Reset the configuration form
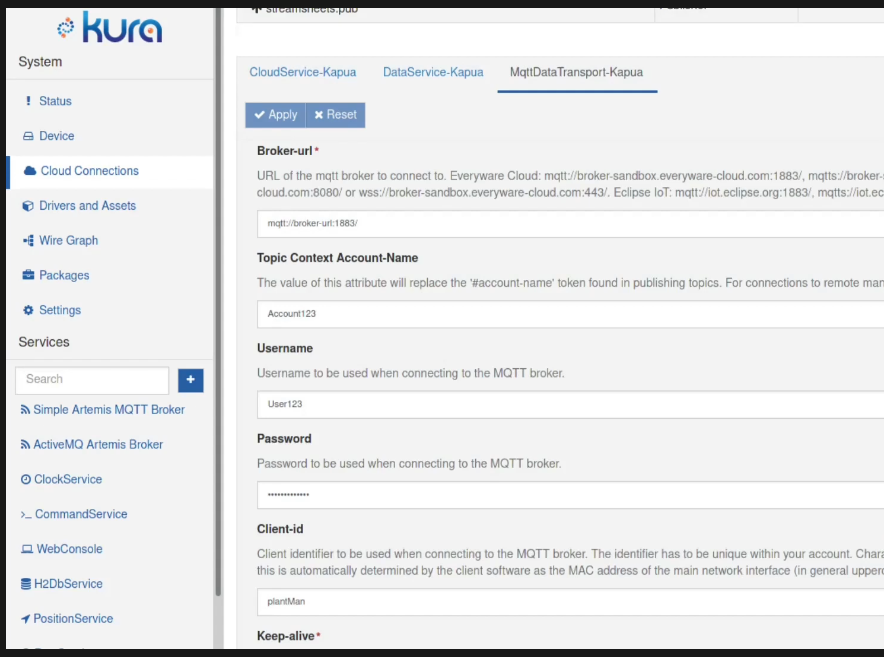This screenshot has width=884, height=657. coord(335,115)
